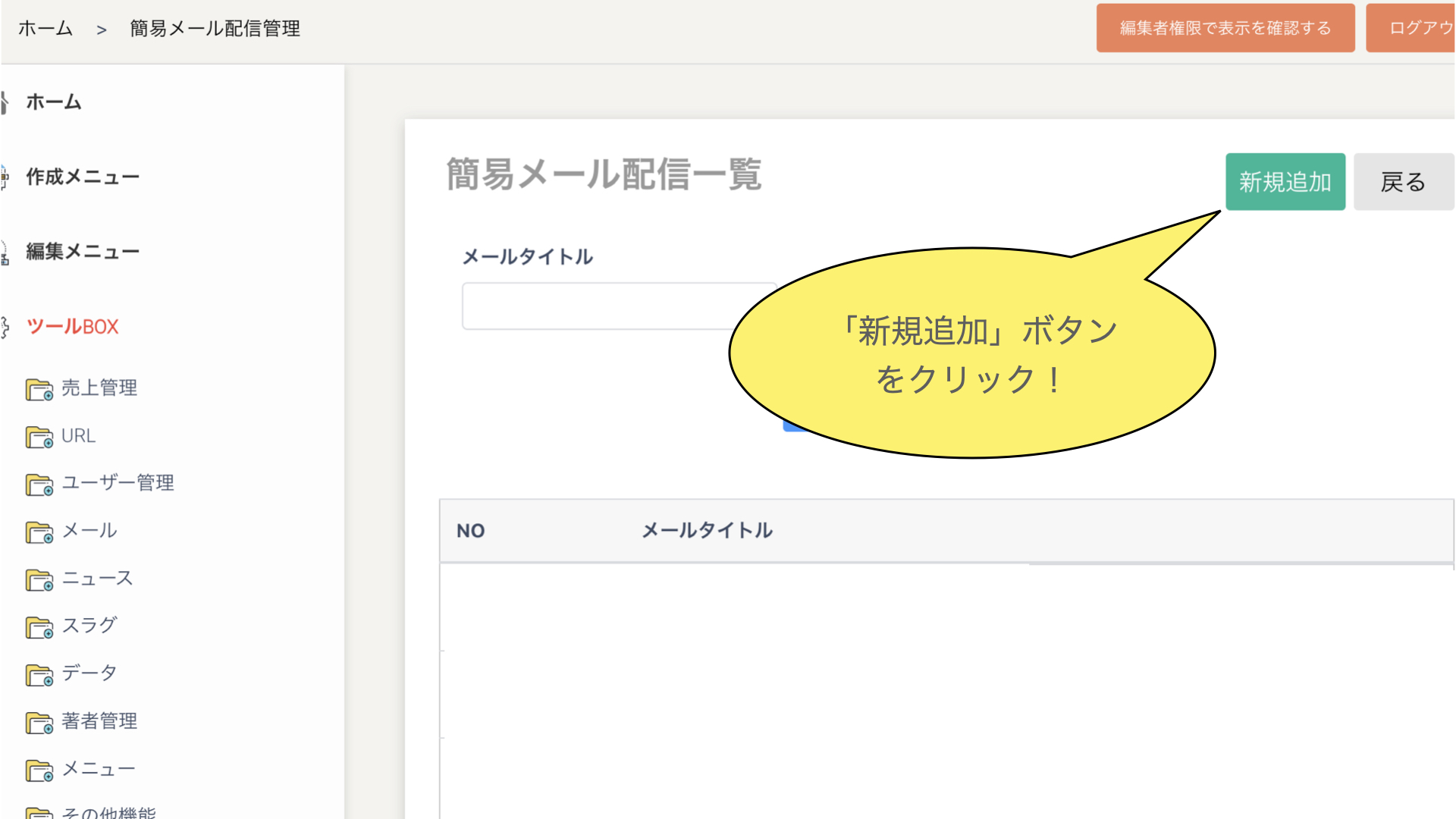Click the ユーザー管理 folder icon
This screenshot has height=819, width=1456.
coord(39,485)
